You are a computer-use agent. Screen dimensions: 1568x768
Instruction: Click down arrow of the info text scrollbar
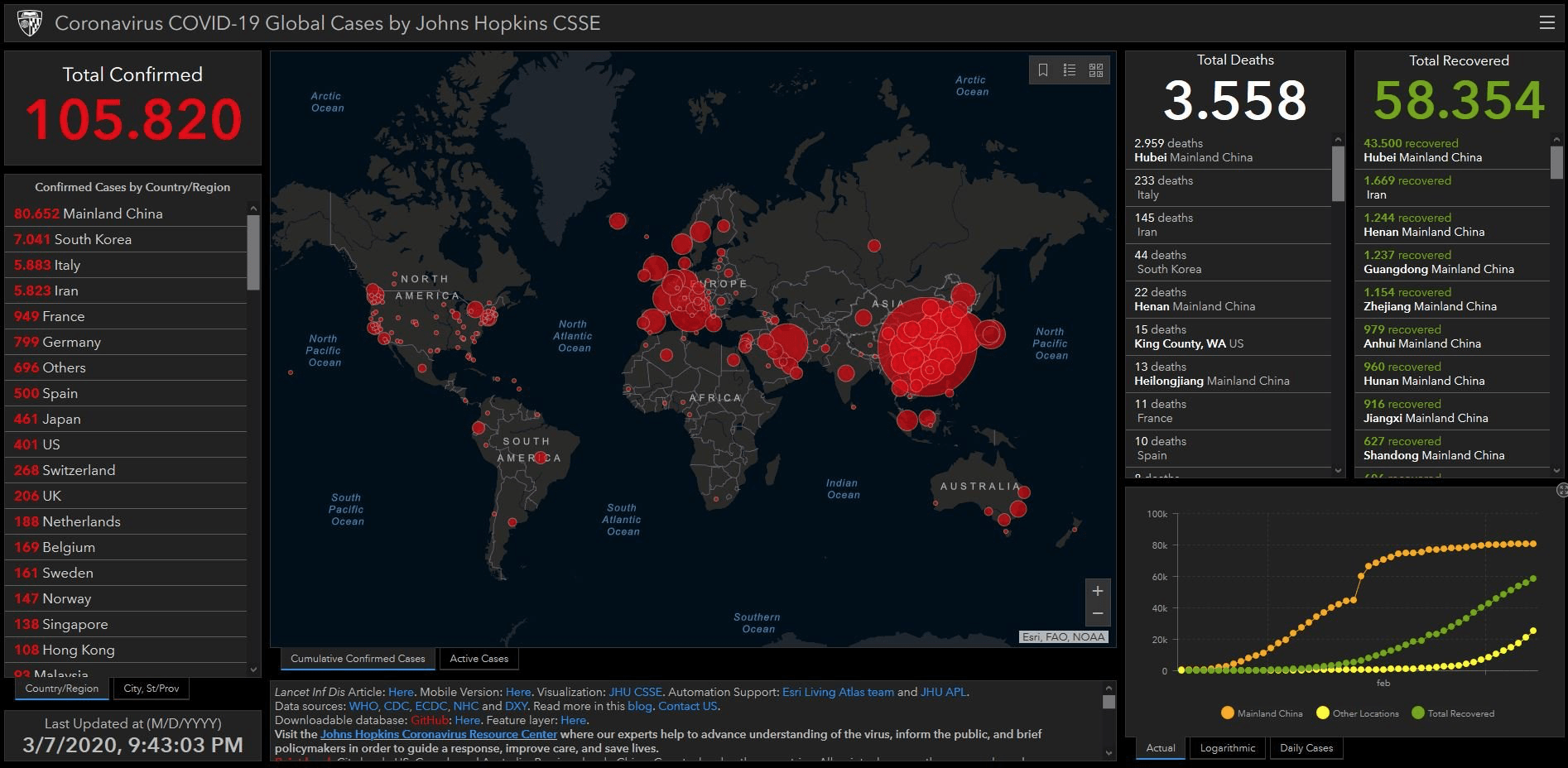1109,753
